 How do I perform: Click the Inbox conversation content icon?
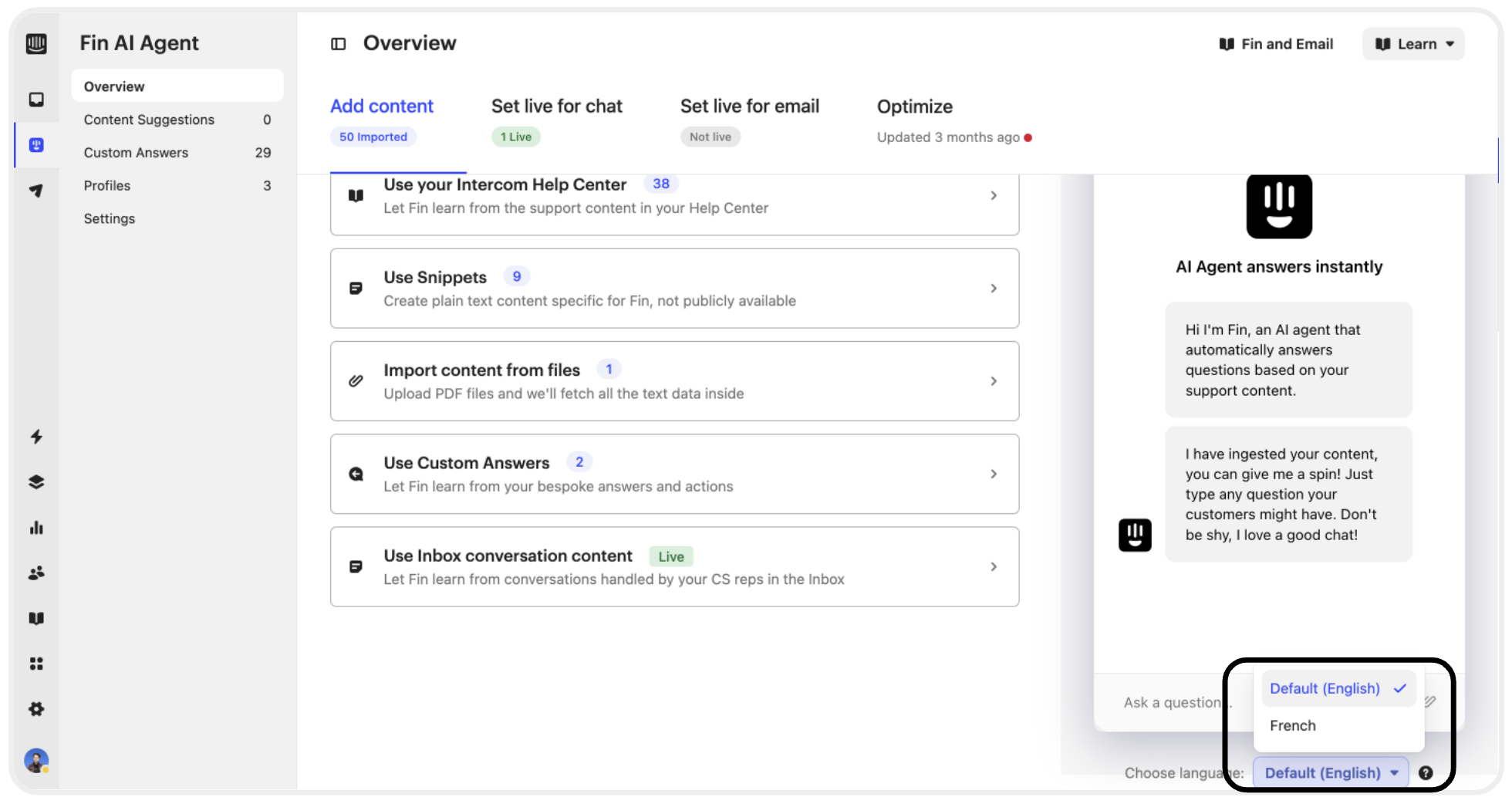click(x=356, y=566)
